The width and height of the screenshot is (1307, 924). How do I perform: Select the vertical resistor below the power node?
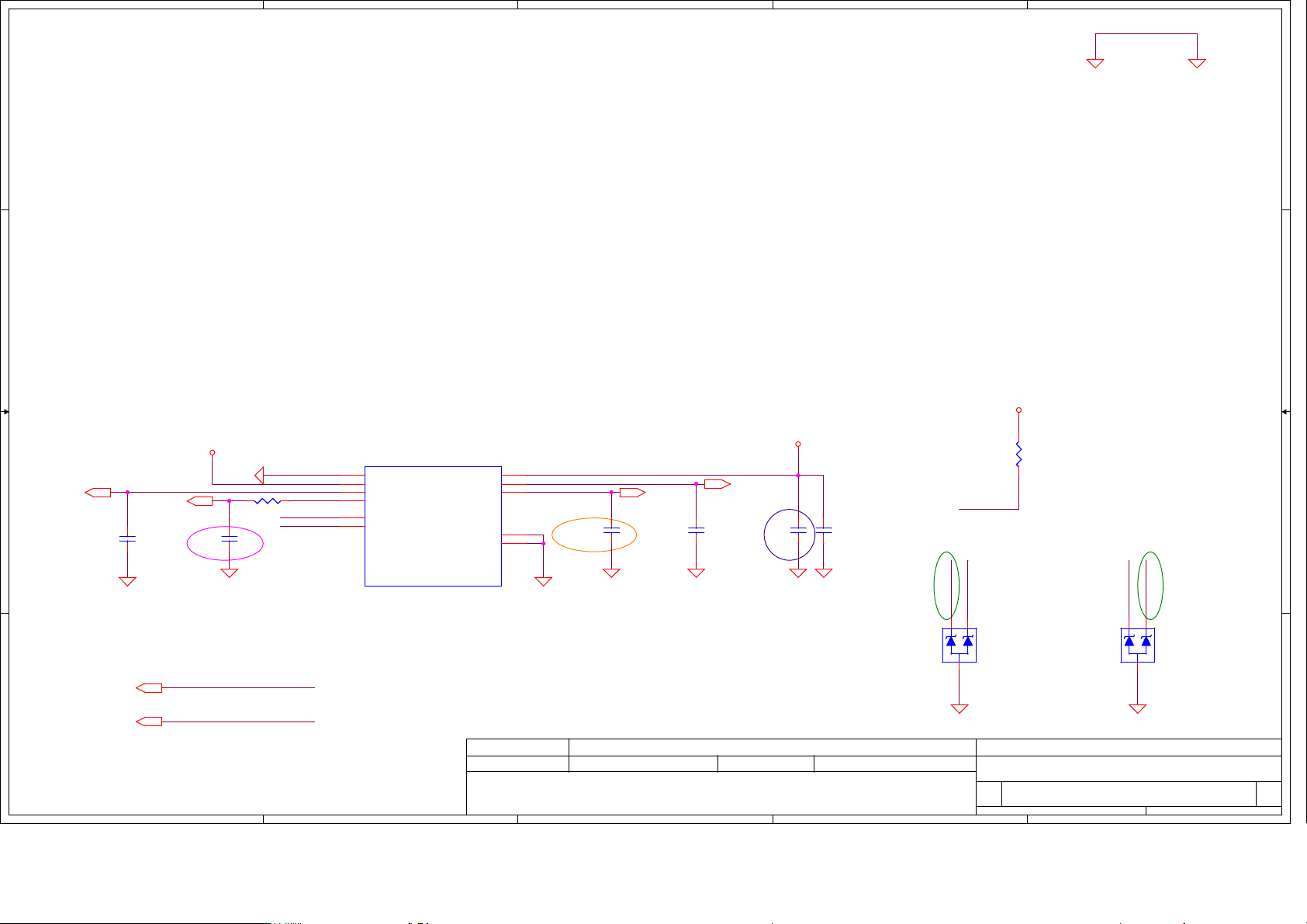(x=1018, y=455)
